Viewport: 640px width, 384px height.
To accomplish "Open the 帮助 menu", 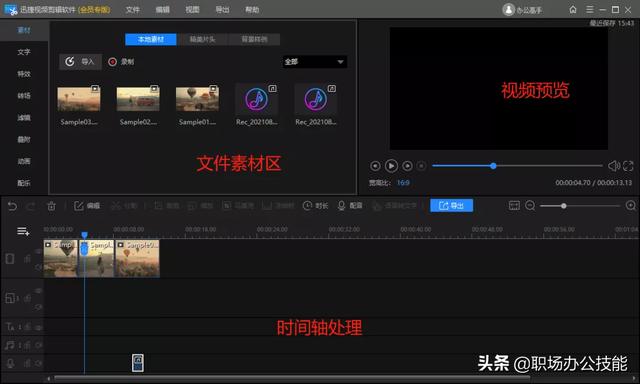I will (252, 9).
